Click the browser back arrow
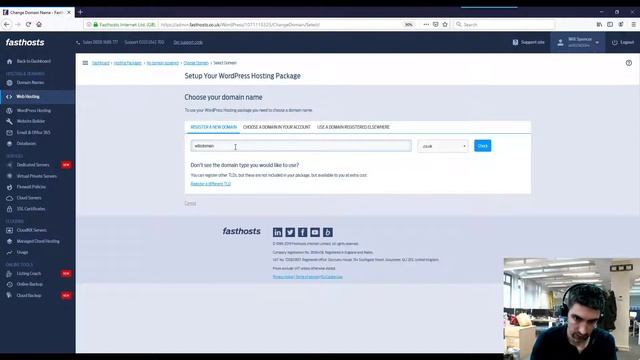Screen dimensions: 640x360 click(x=7, y=24)
